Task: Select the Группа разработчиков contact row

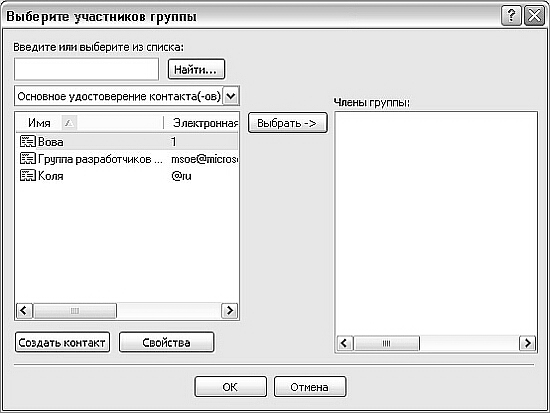Action: [127, 159]
